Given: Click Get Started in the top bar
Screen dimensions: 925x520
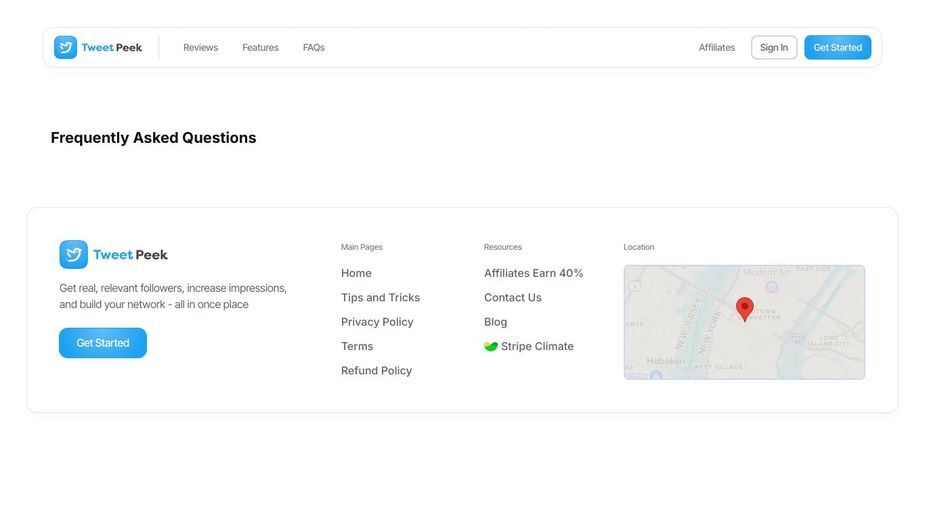Looking at the screenshot, I should point(838,47).
